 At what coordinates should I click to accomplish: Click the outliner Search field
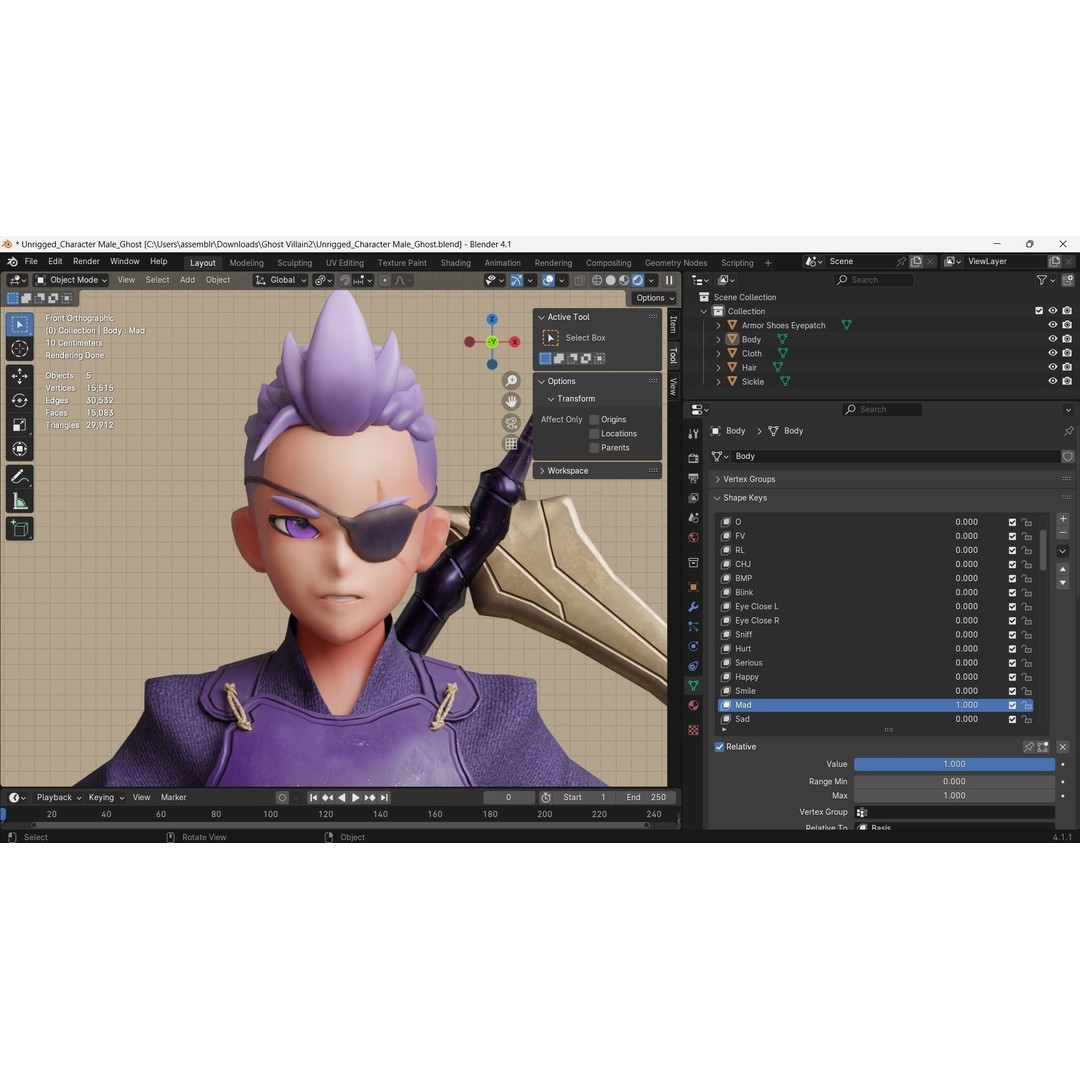pyautogui.click(x=874, y=280)
